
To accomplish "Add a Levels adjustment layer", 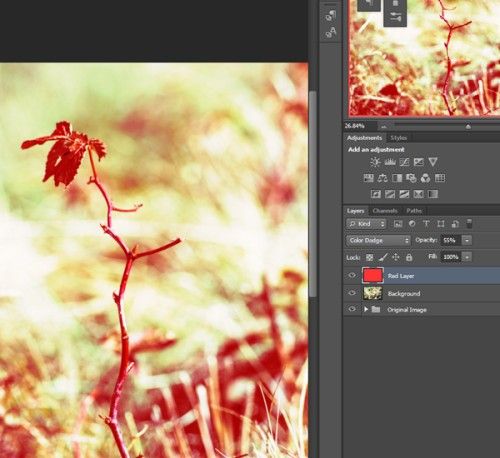I will point(390,162).
